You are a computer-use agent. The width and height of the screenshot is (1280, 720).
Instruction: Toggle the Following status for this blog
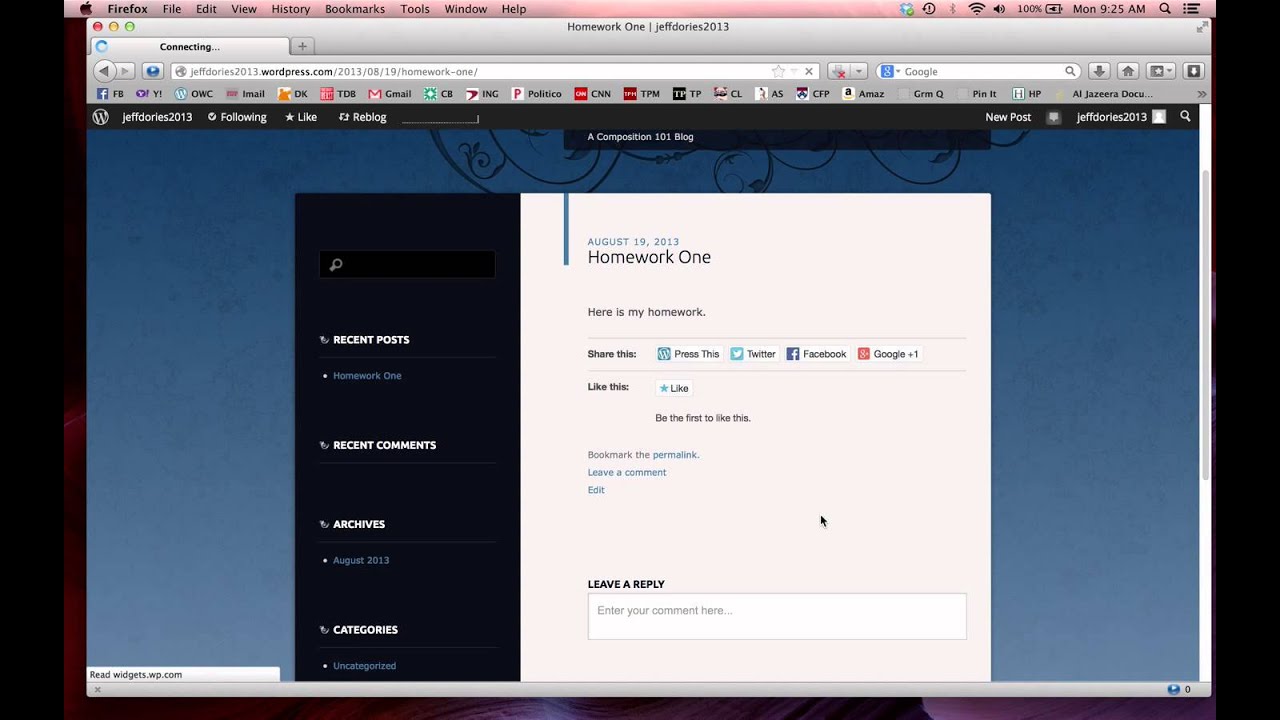pyautogui.click(x=237, y=117)
